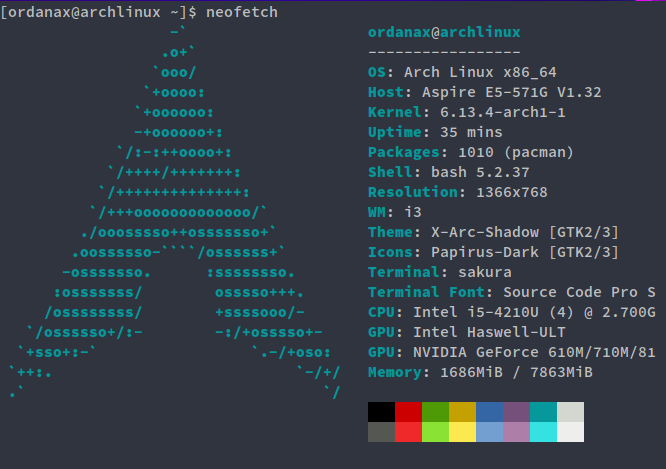Image resolution: width=666 pixels, height=469 pixels.
Task: Click the dark green color block
Action: [x=435, y=412]
